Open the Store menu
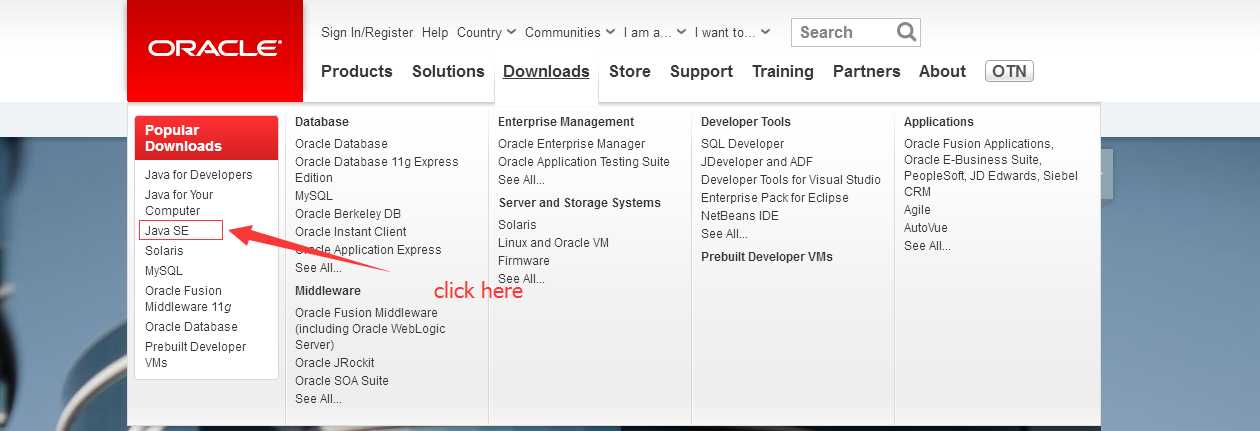 click(630, 71)
